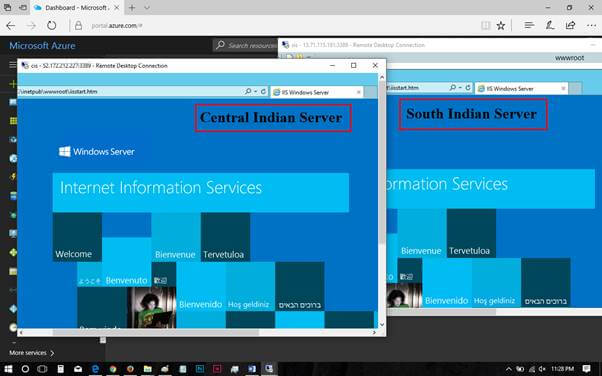
Task: Click photo thumbnail tile in Central window
Action: [x=152, y=307]
